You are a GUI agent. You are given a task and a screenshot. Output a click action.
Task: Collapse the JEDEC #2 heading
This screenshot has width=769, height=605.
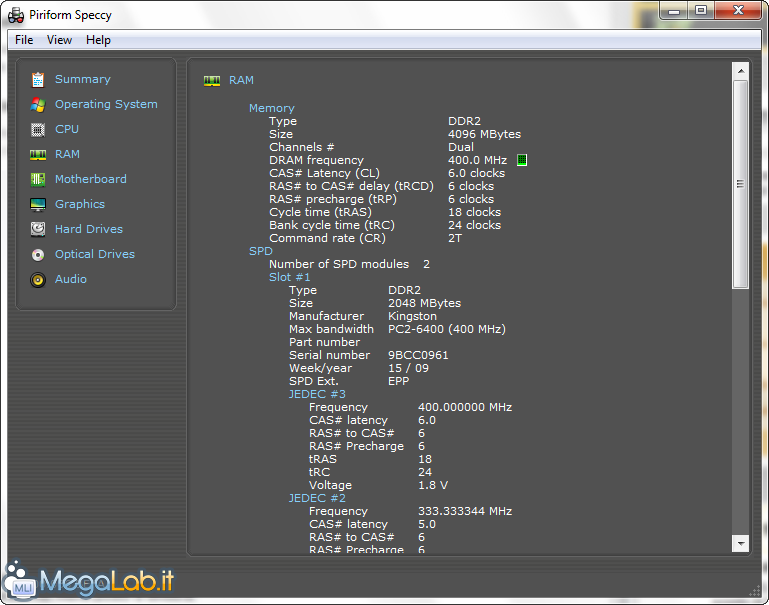[x=317, y=498]
